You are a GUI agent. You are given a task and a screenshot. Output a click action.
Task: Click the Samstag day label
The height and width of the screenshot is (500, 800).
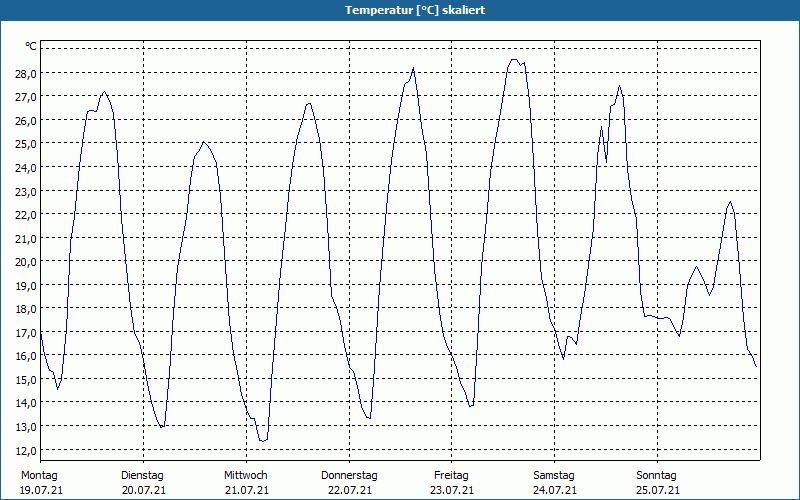click(554, 476)
